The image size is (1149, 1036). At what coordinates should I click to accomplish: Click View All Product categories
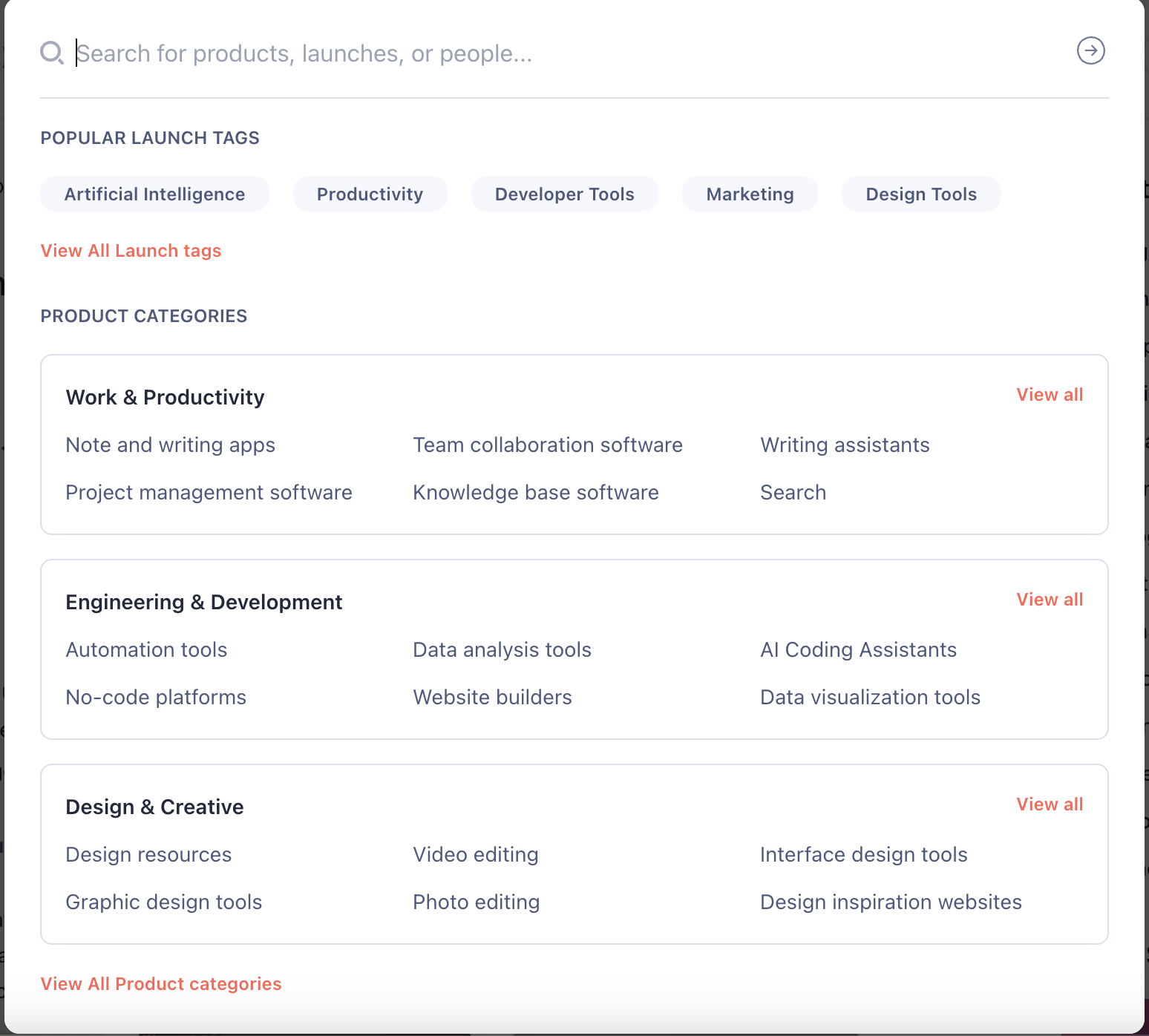tap(161, 984)
